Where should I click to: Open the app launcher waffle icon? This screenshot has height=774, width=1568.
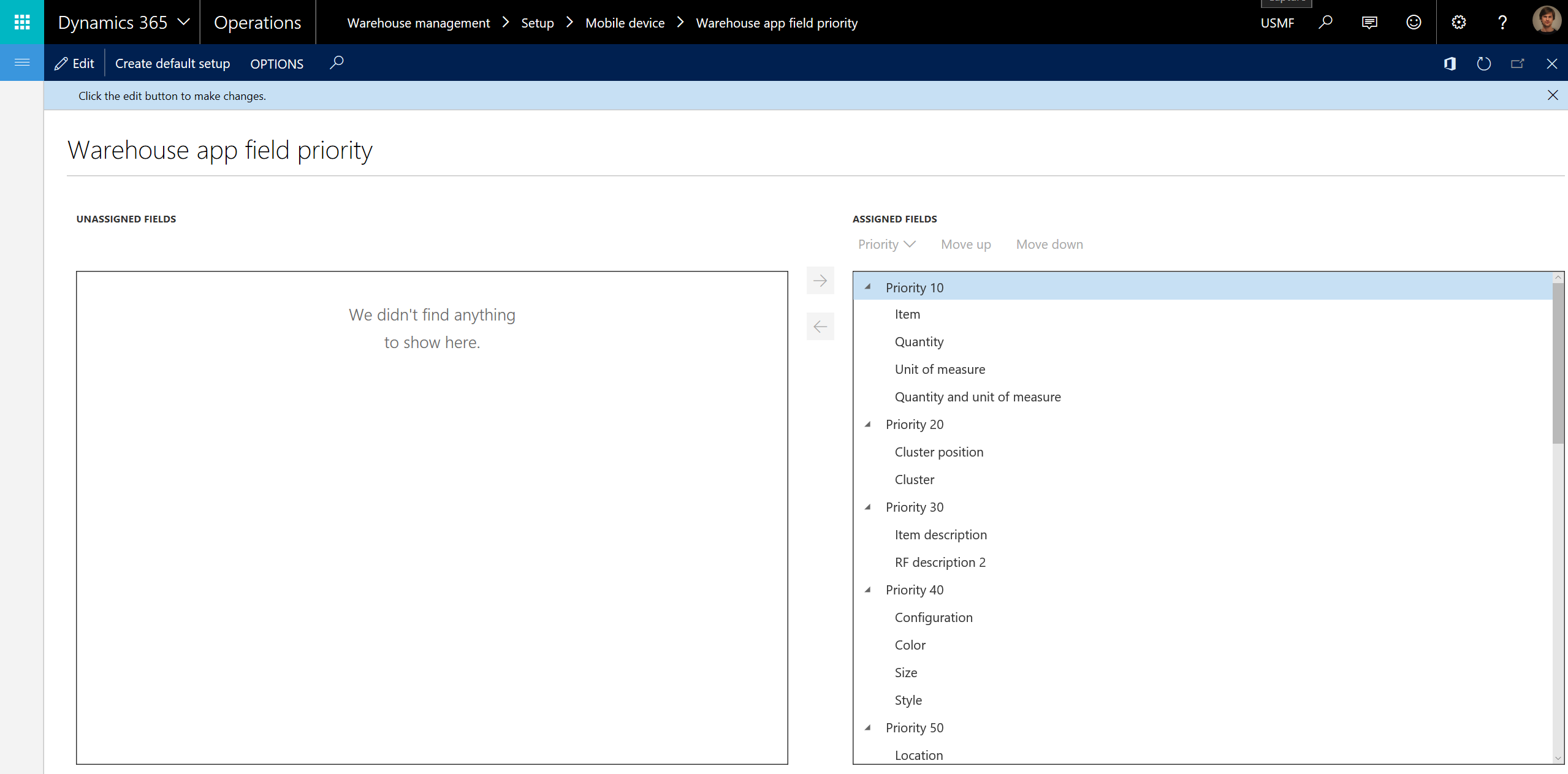tap(22, 23)
